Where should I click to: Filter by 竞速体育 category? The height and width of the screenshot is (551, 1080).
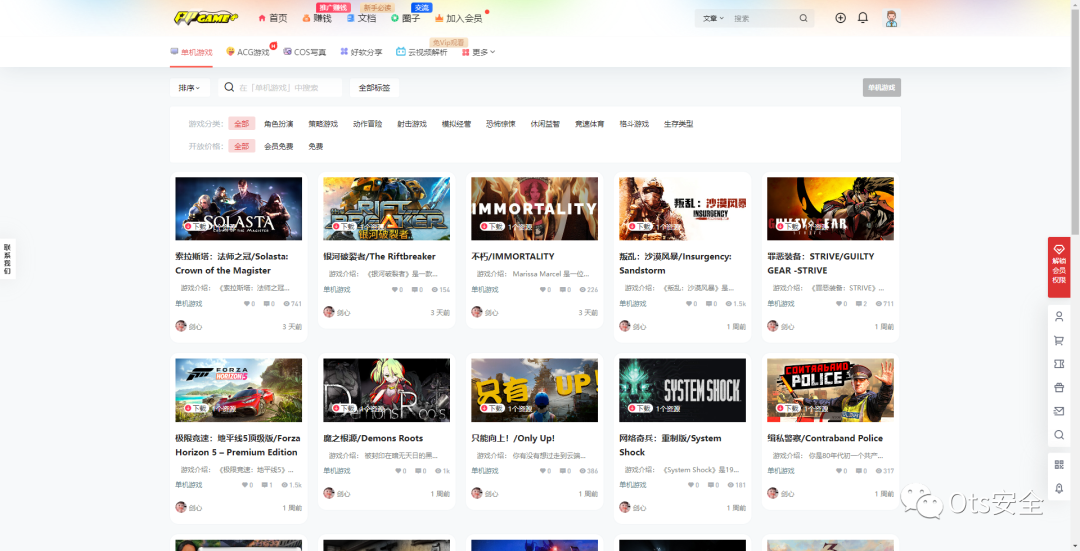pyautogui.click(x=590, y=124)
